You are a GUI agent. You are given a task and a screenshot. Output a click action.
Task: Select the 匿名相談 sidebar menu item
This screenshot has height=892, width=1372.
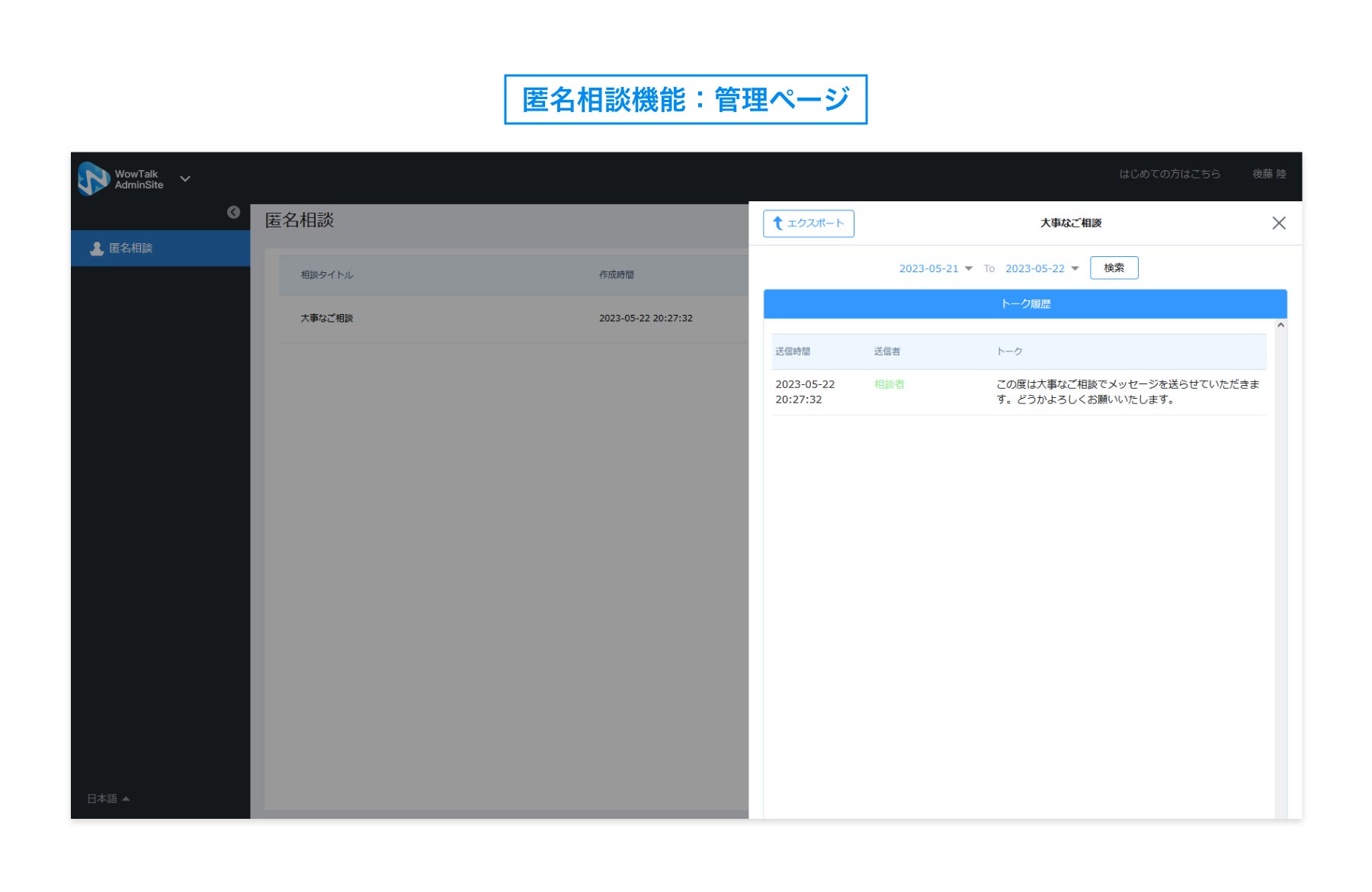tap(160, 248)
